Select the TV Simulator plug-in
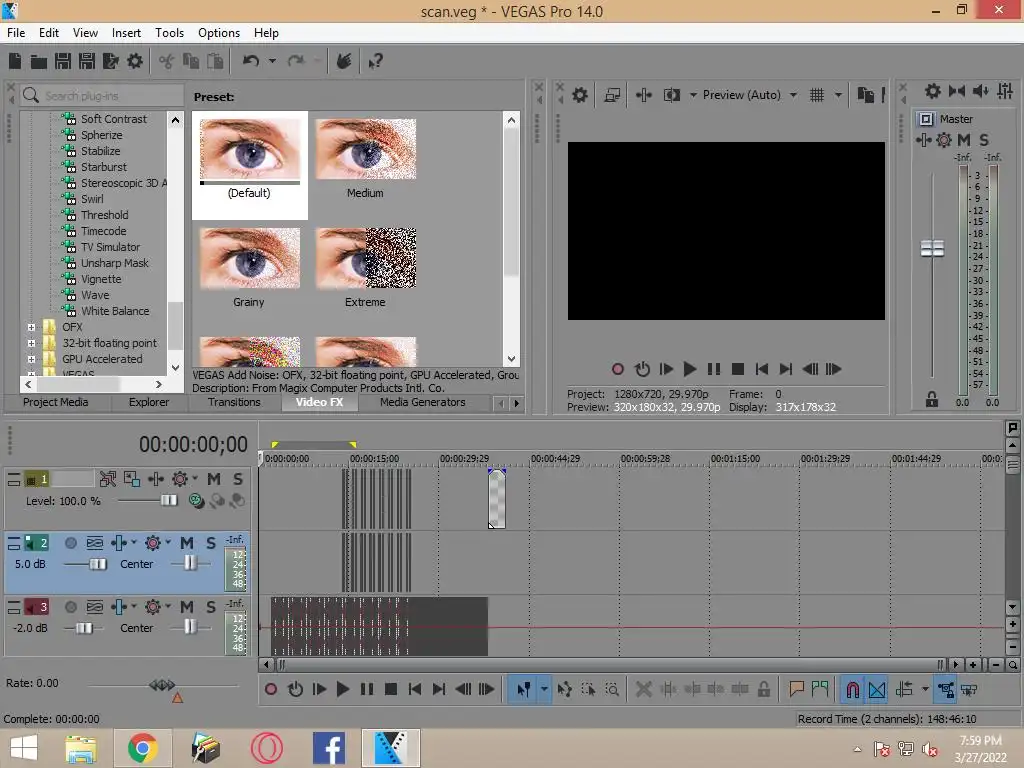This screenshot has height=768, width=1024. (x=110, y=247)
